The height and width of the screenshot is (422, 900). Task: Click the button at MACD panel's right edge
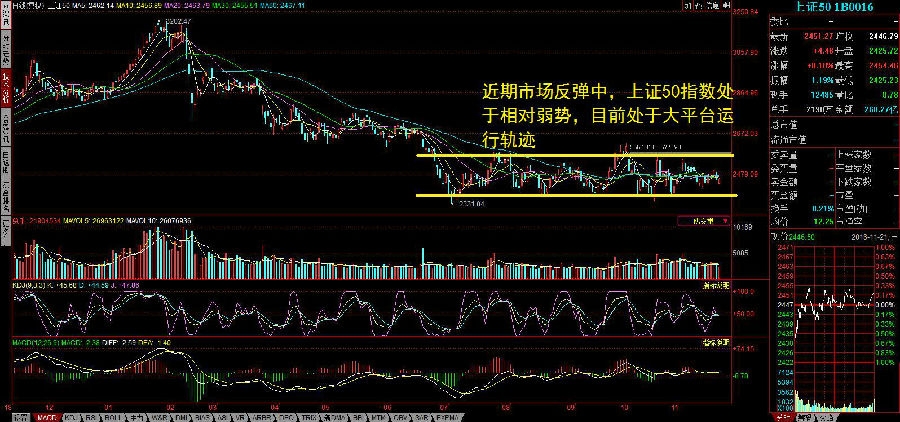pyautogui.click(x=716, y=343)
